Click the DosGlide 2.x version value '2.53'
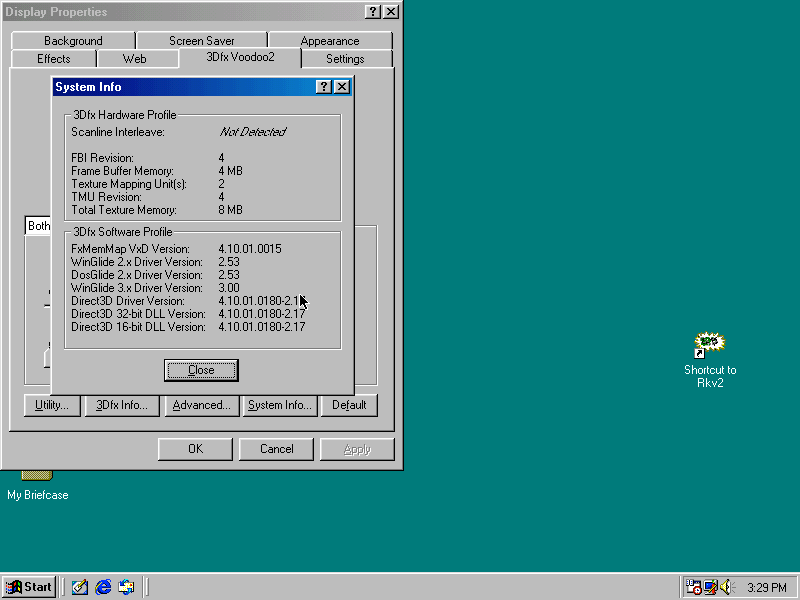 pos(229,275)
